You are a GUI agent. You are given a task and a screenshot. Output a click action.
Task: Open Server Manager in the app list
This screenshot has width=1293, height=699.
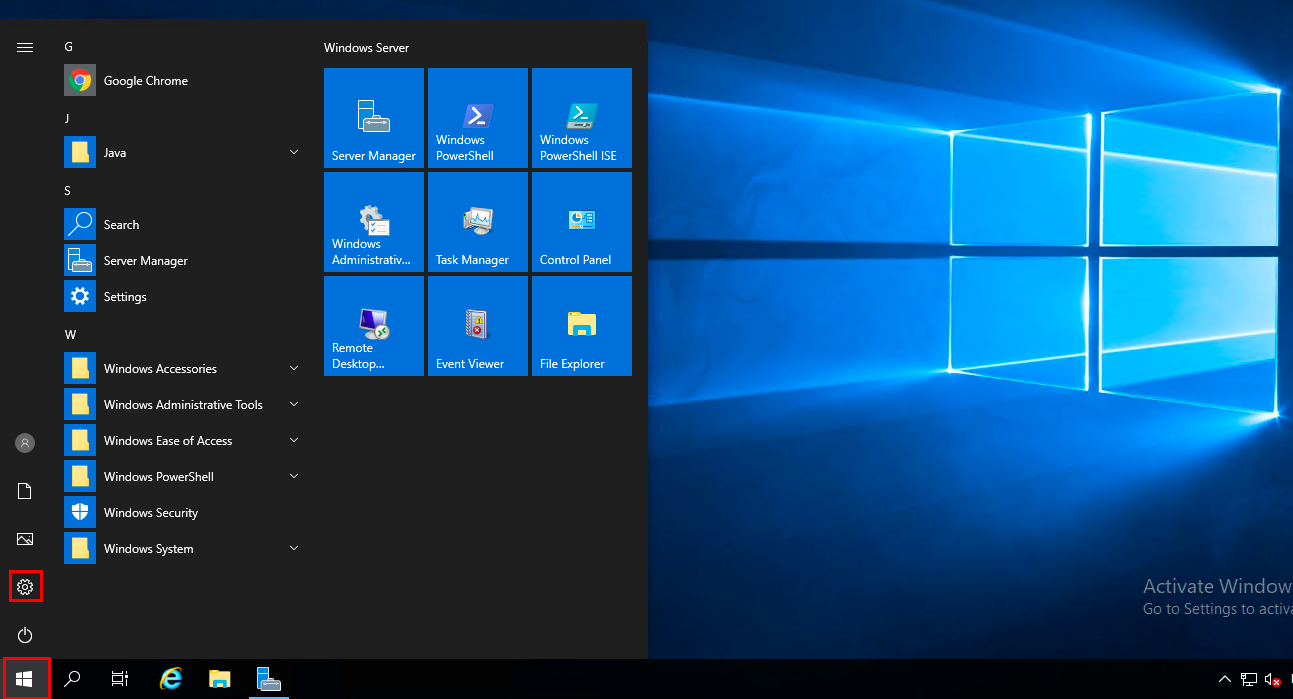pos(184,261)
